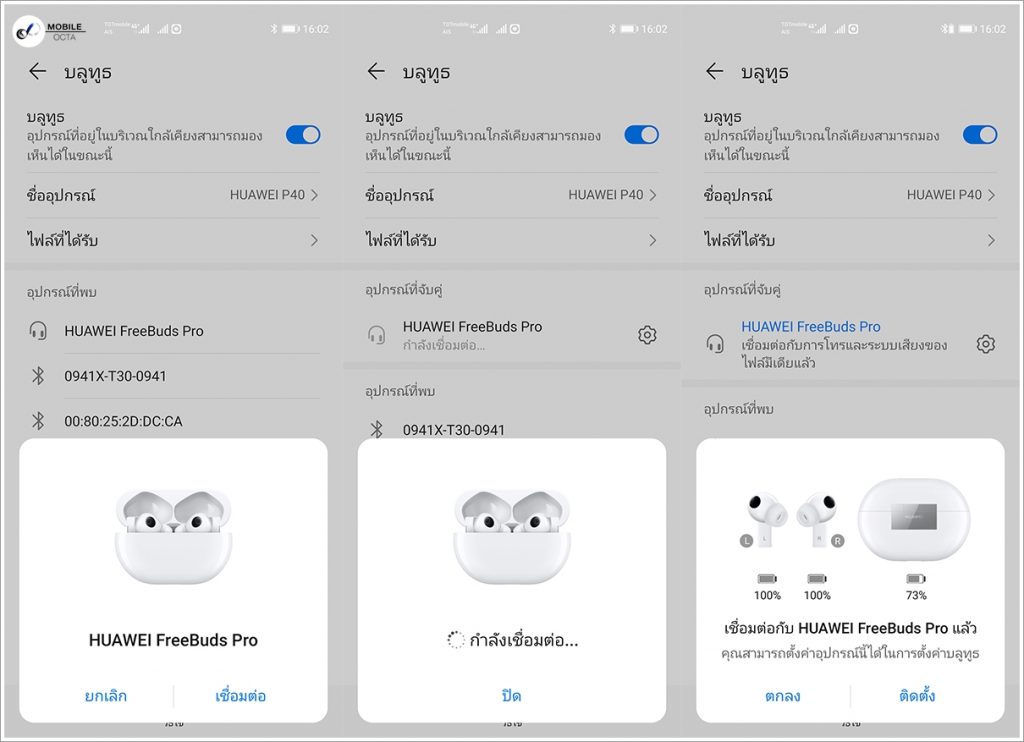
Task: Tap Bluetooth icon beside 0941X-T30-0941 in middle screen
Action: 377,430
